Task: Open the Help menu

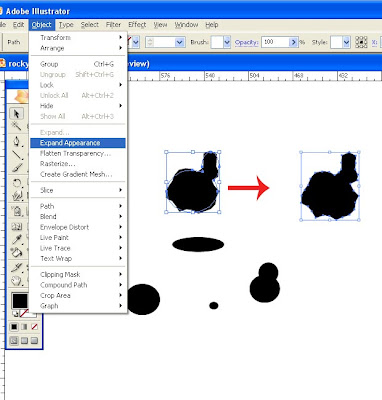Action: (211, 25)
